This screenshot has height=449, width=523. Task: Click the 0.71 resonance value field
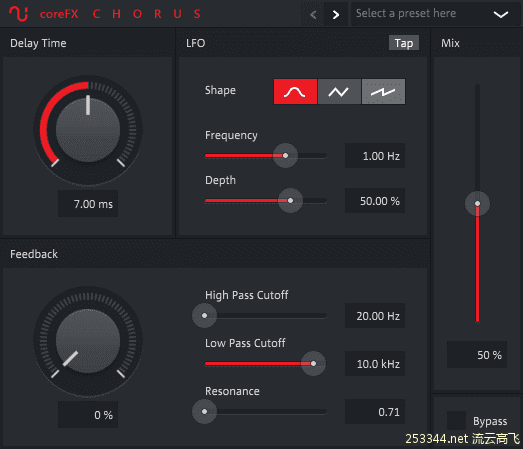[375, 412]
